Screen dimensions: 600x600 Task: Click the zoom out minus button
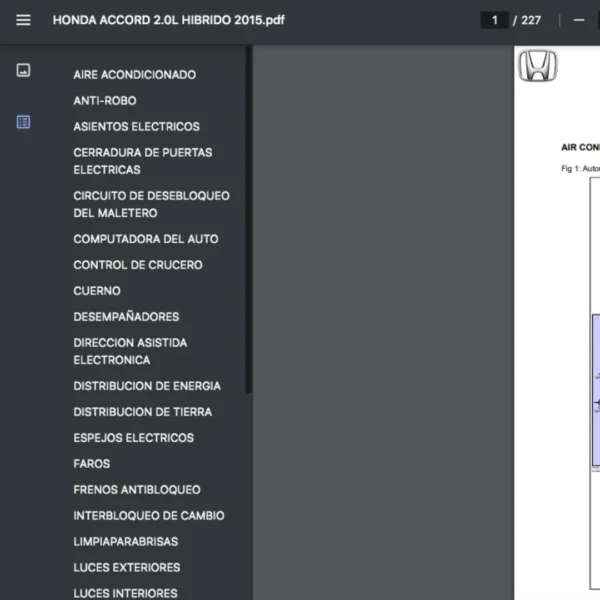[x=579, y=20]
